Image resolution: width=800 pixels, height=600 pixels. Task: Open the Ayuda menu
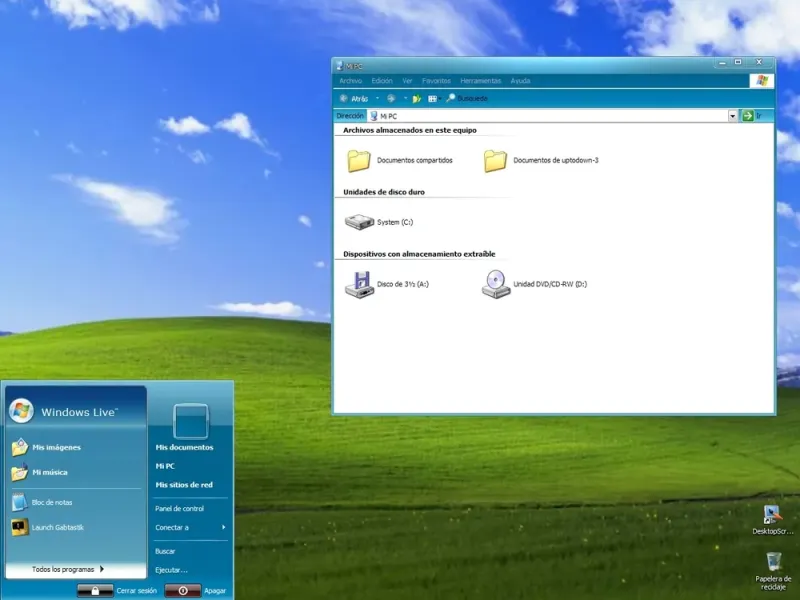pos(520,81)
